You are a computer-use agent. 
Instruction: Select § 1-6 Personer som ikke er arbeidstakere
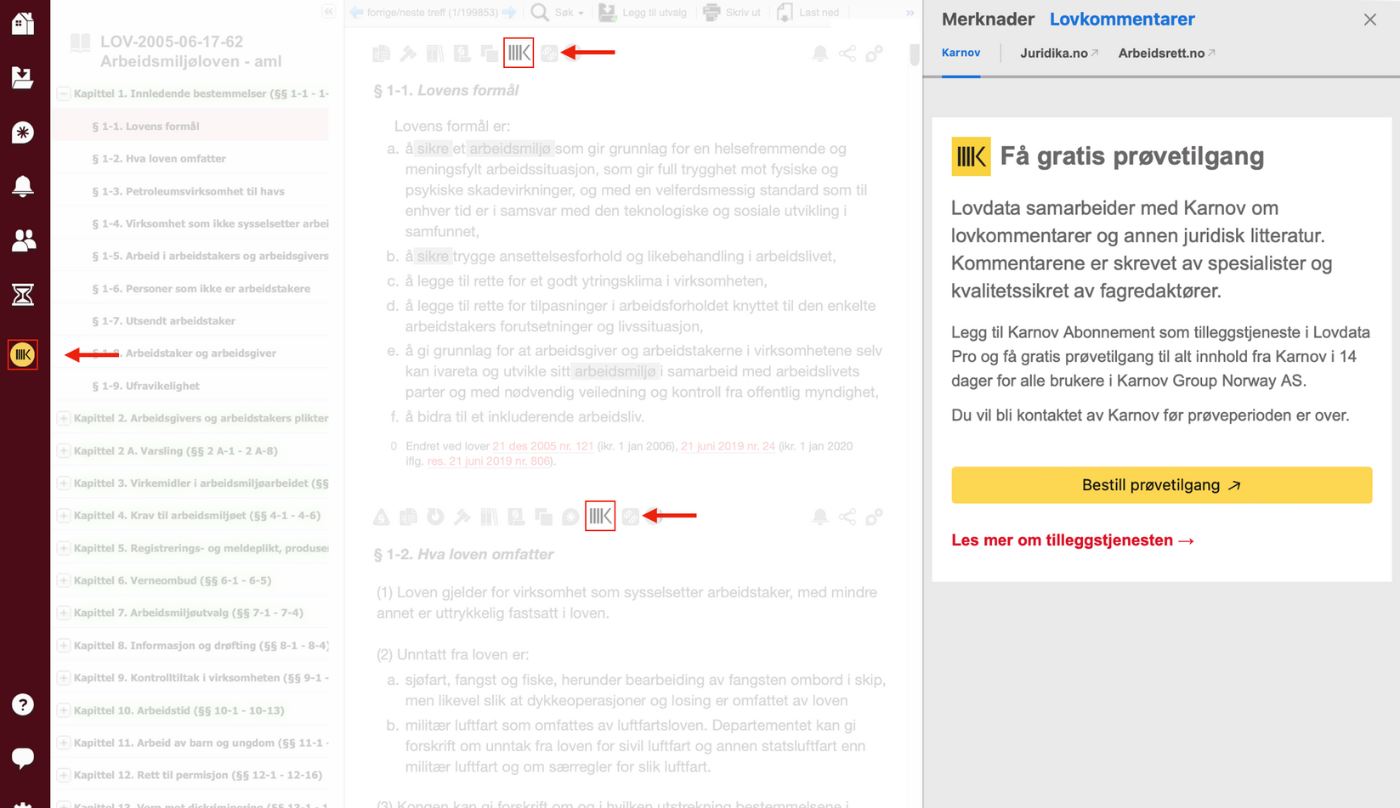click(x=201, y=288)
